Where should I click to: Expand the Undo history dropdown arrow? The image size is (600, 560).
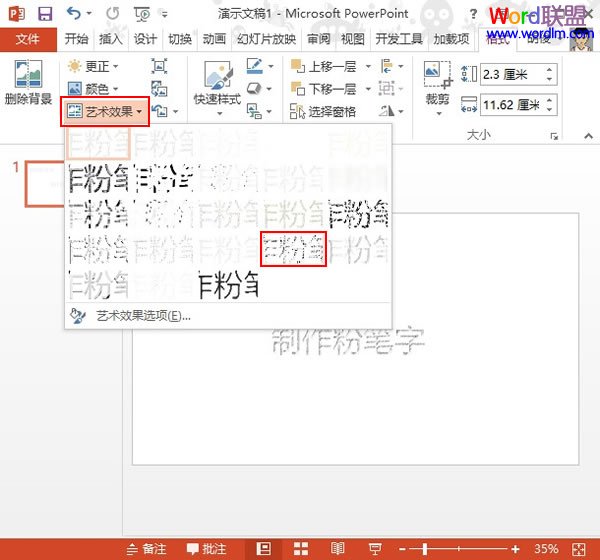click(89, 13)
